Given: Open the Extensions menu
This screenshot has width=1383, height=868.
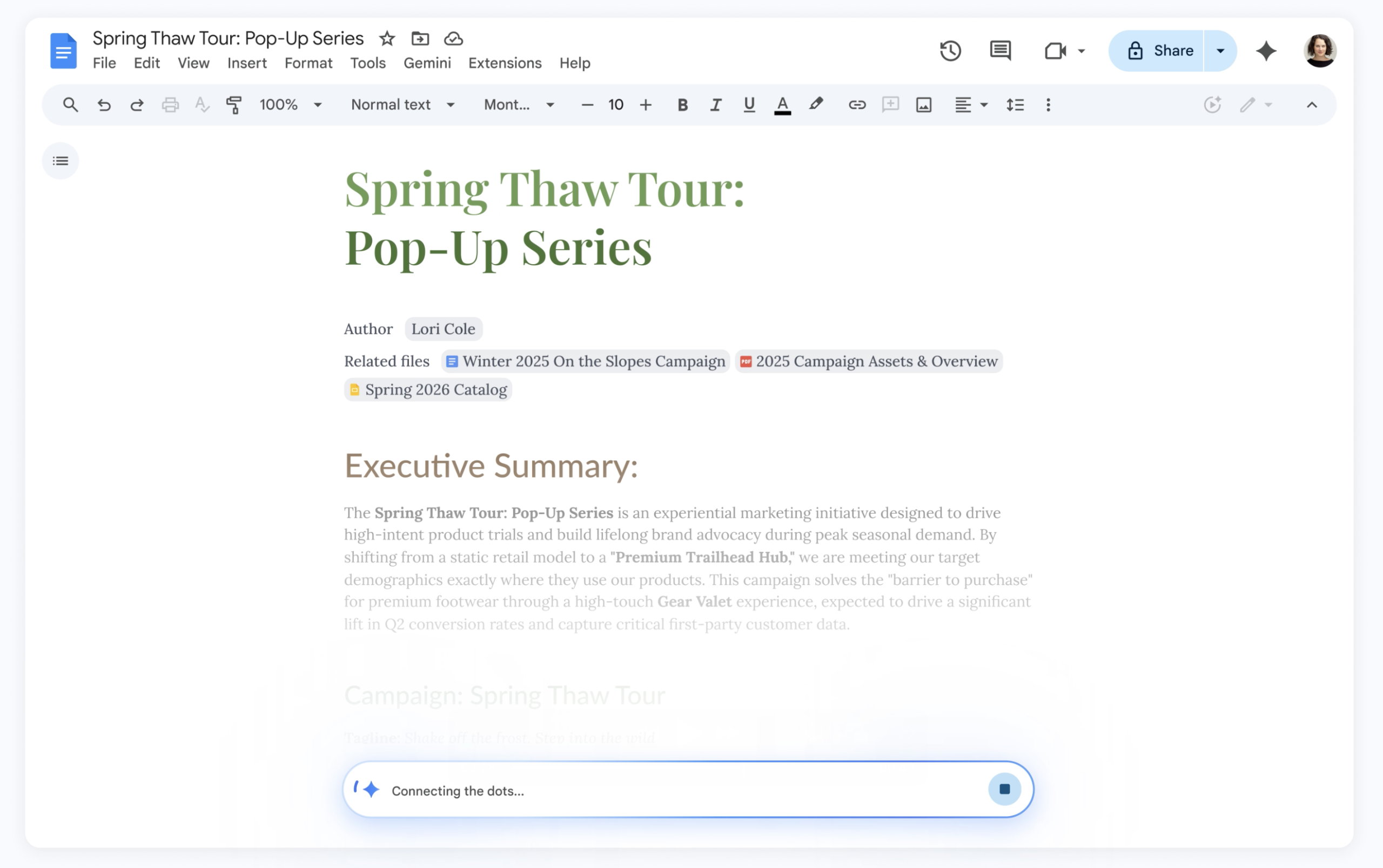Looking at the screenshot, I should [504, 63].
